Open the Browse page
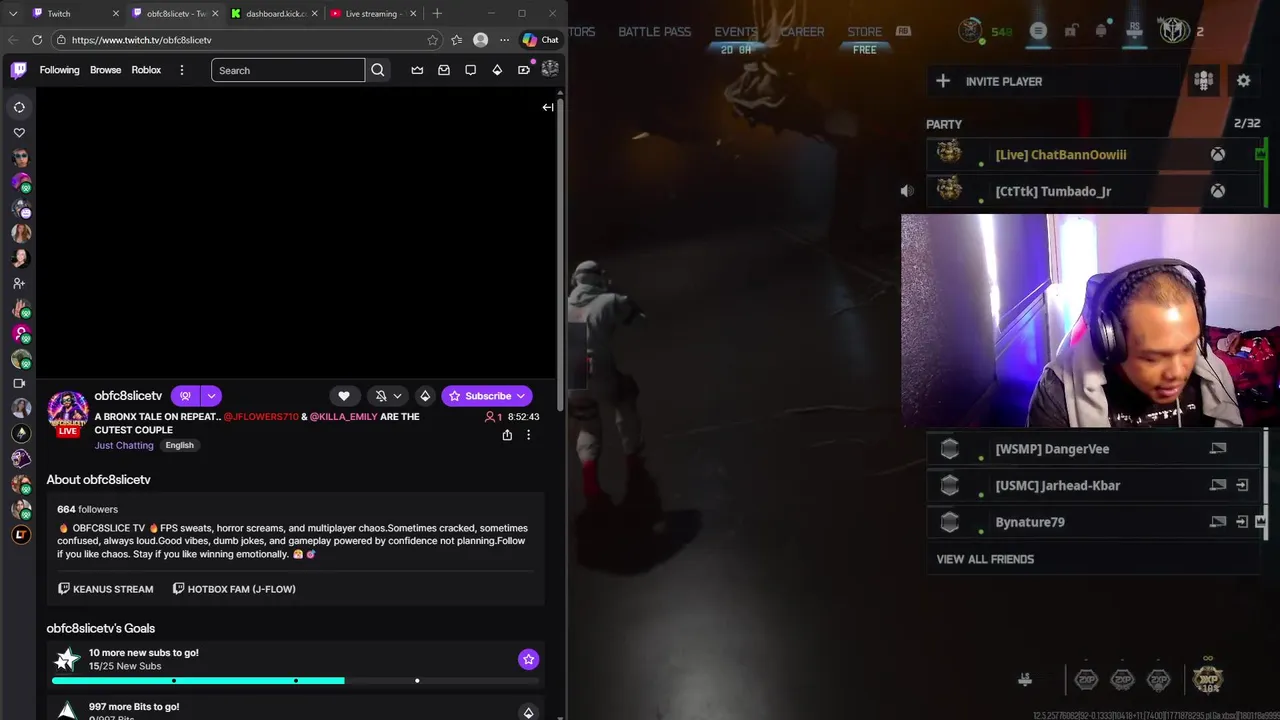Viewport: 1280px width, 720px height. pyautogui.click(x=105, y=70)
